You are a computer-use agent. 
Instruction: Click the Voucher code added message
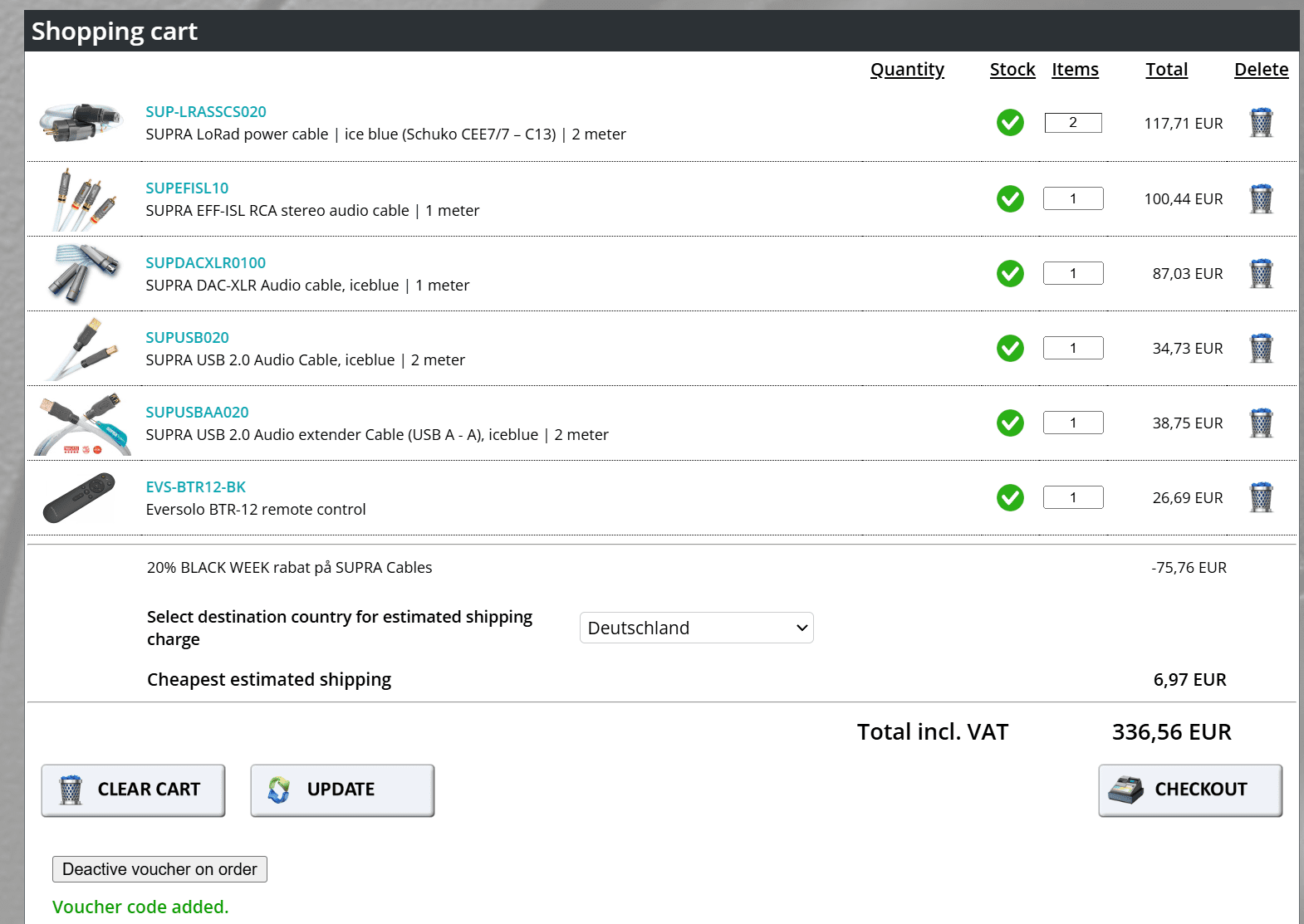pyautogui.click(x=140, y=907)
